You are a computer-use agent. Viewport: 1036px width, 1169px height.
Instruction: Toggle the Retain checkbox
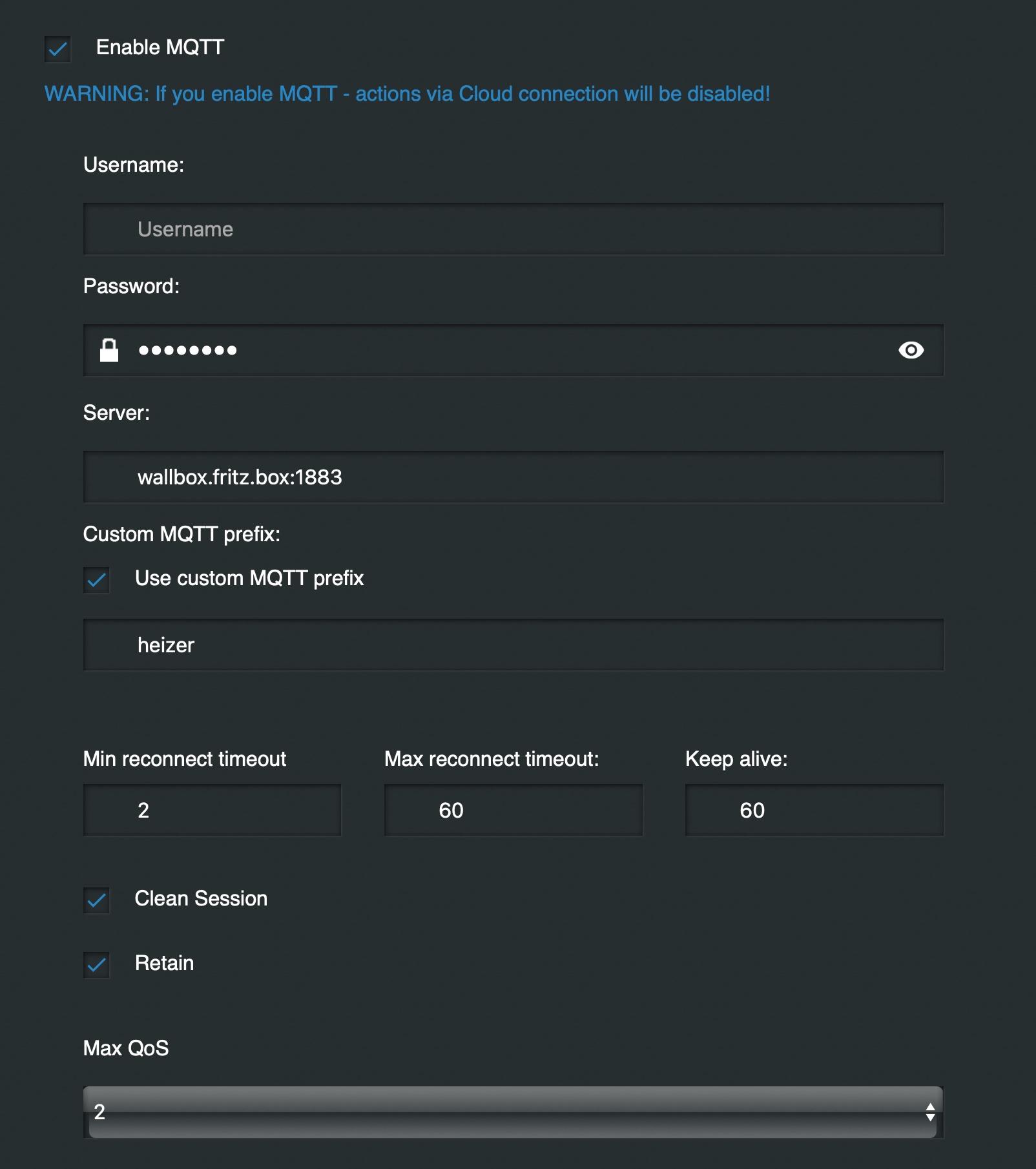pos(96,965)
